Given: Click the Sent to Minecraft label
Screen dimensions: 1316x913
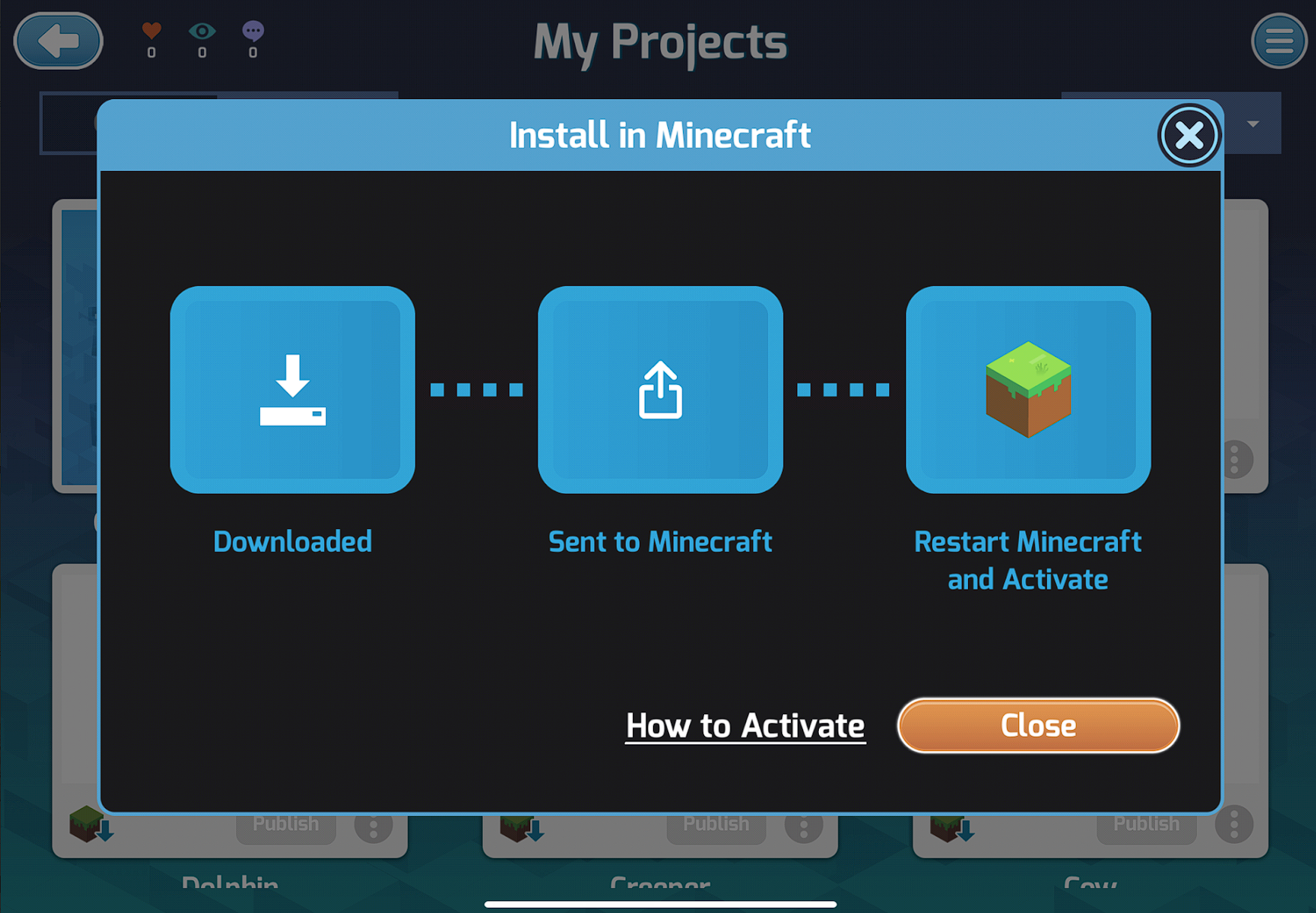Looking at the screenshot, I should coord(660,542).
